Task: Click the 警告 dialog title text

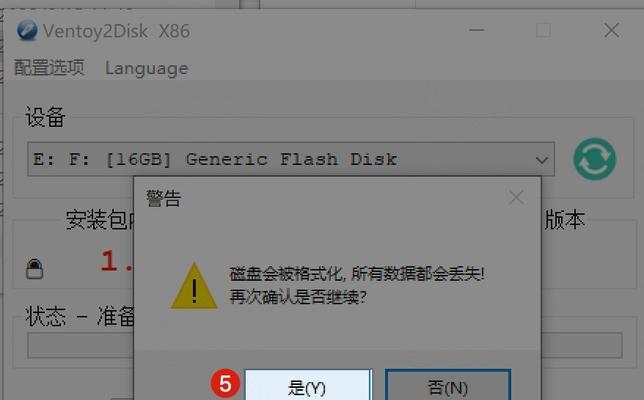Action: (163, 199)
